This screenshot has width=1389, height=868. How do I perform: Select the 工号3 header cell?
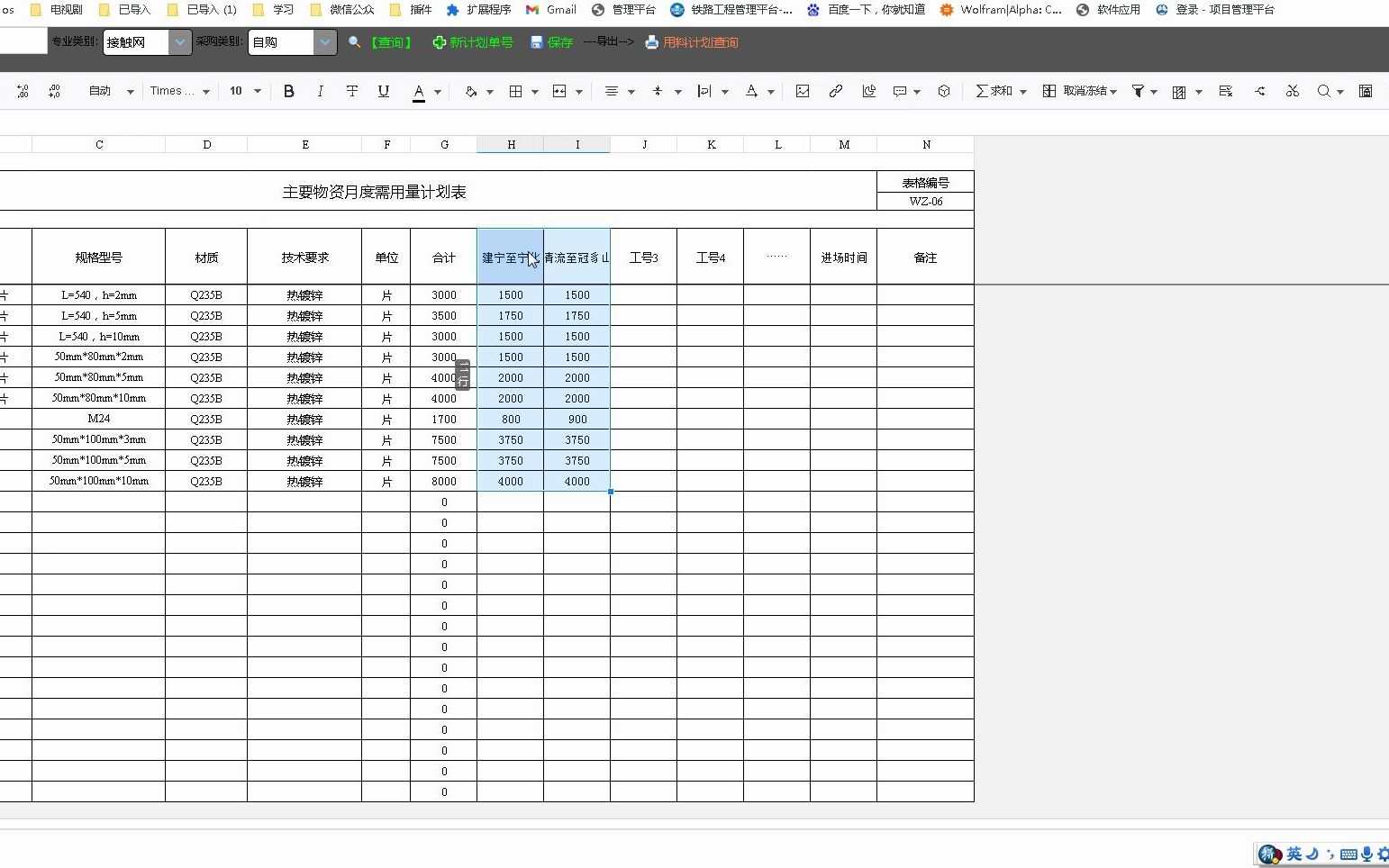pos(644,258)
